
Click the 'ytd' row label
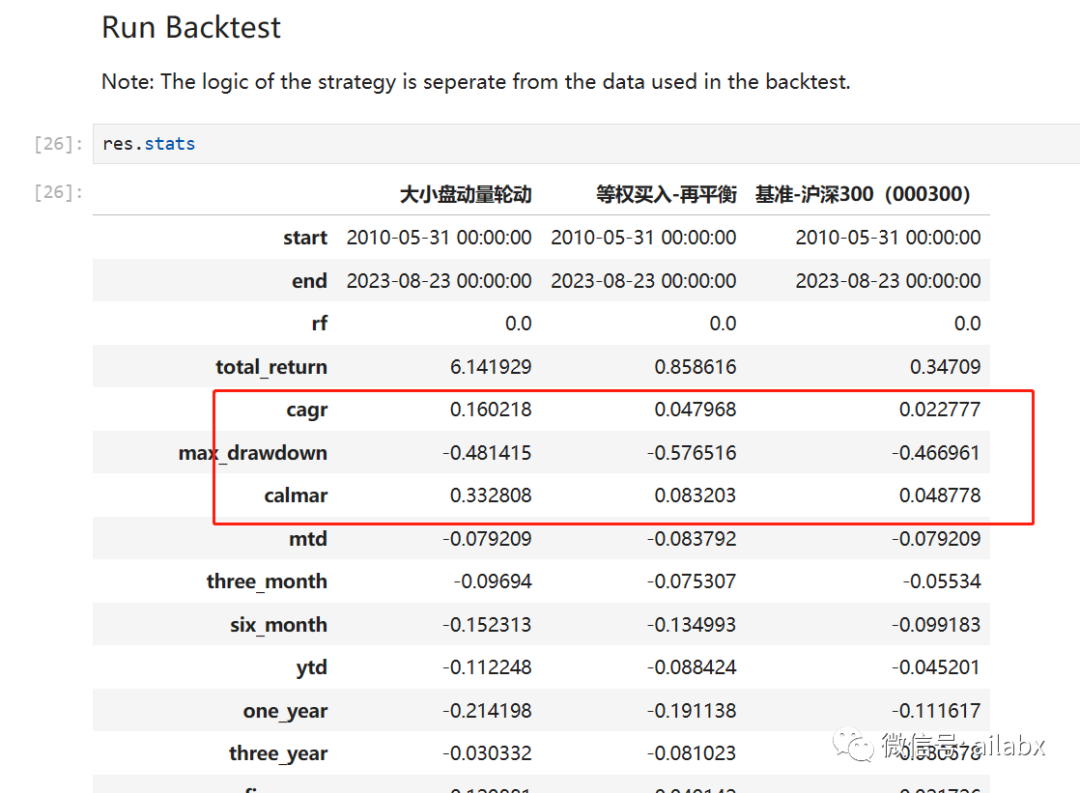[311, 668]
